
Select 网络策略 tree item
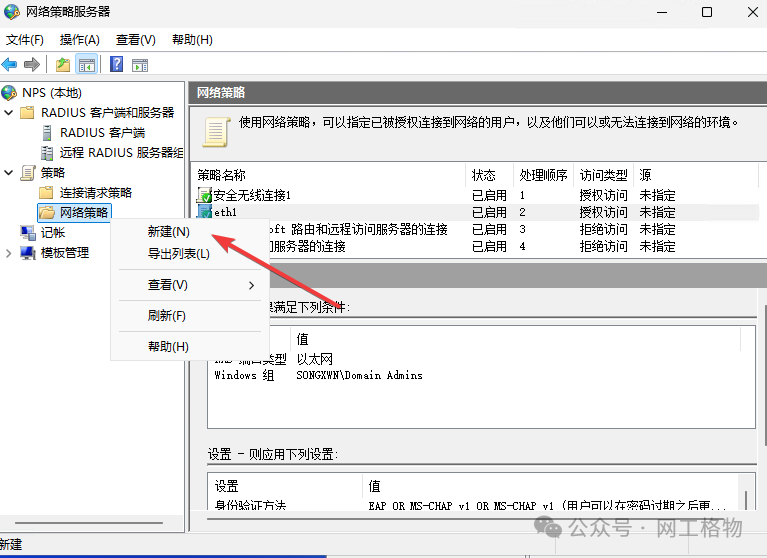click(x=84, y=213)
